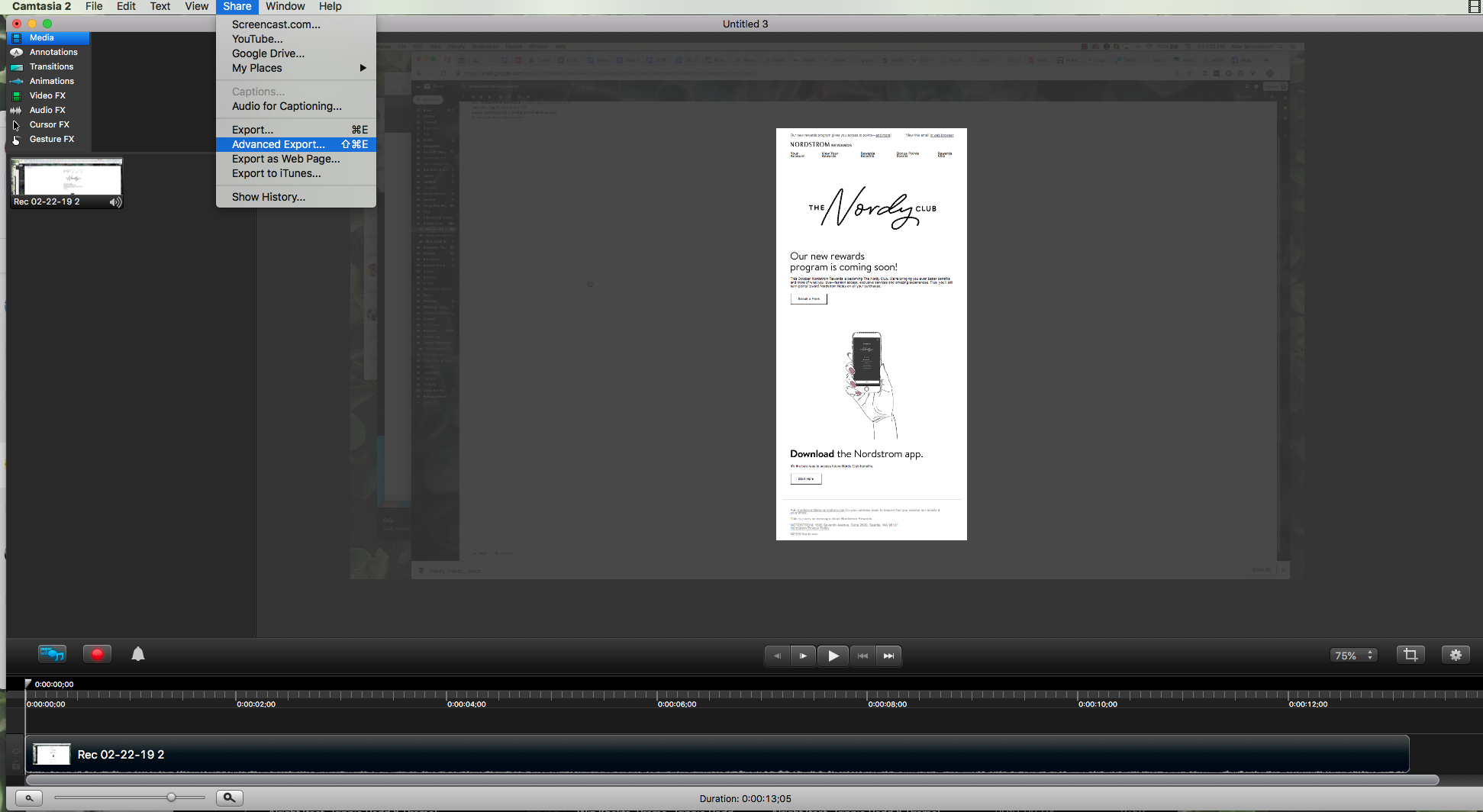Choose Show History from the Share menu
Image resolution: width=1483 pixels, height=812 pixels.
pyautogui.click(x=269, y=197)
